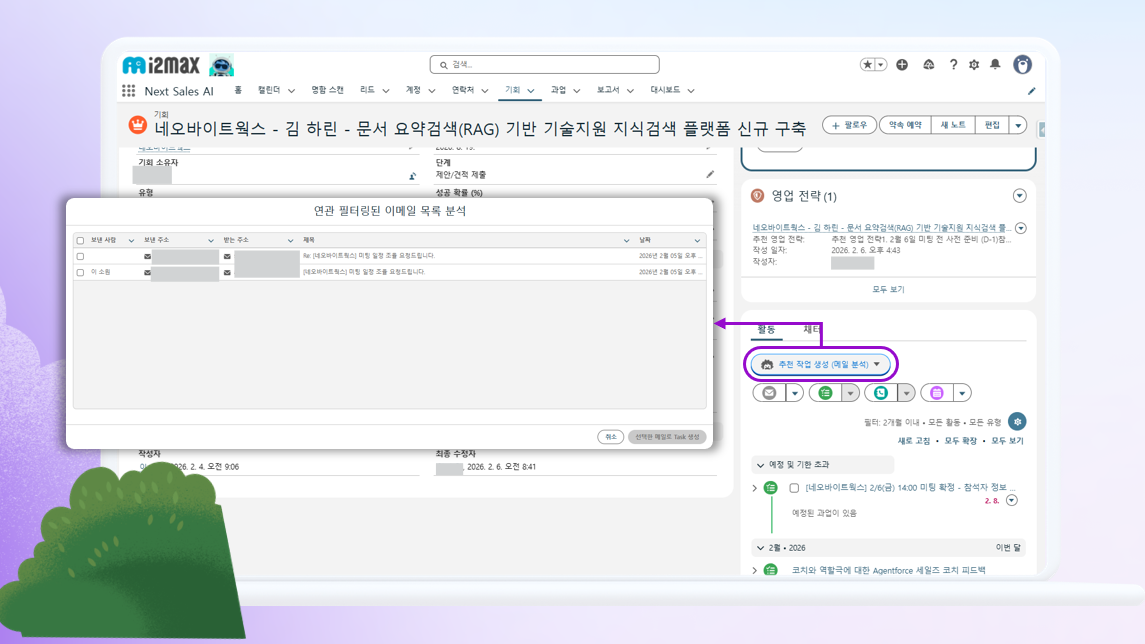Click the recipient mail icon in 이 소원 row
This screenshot has width=1145, height=644.
pos(227,272)
